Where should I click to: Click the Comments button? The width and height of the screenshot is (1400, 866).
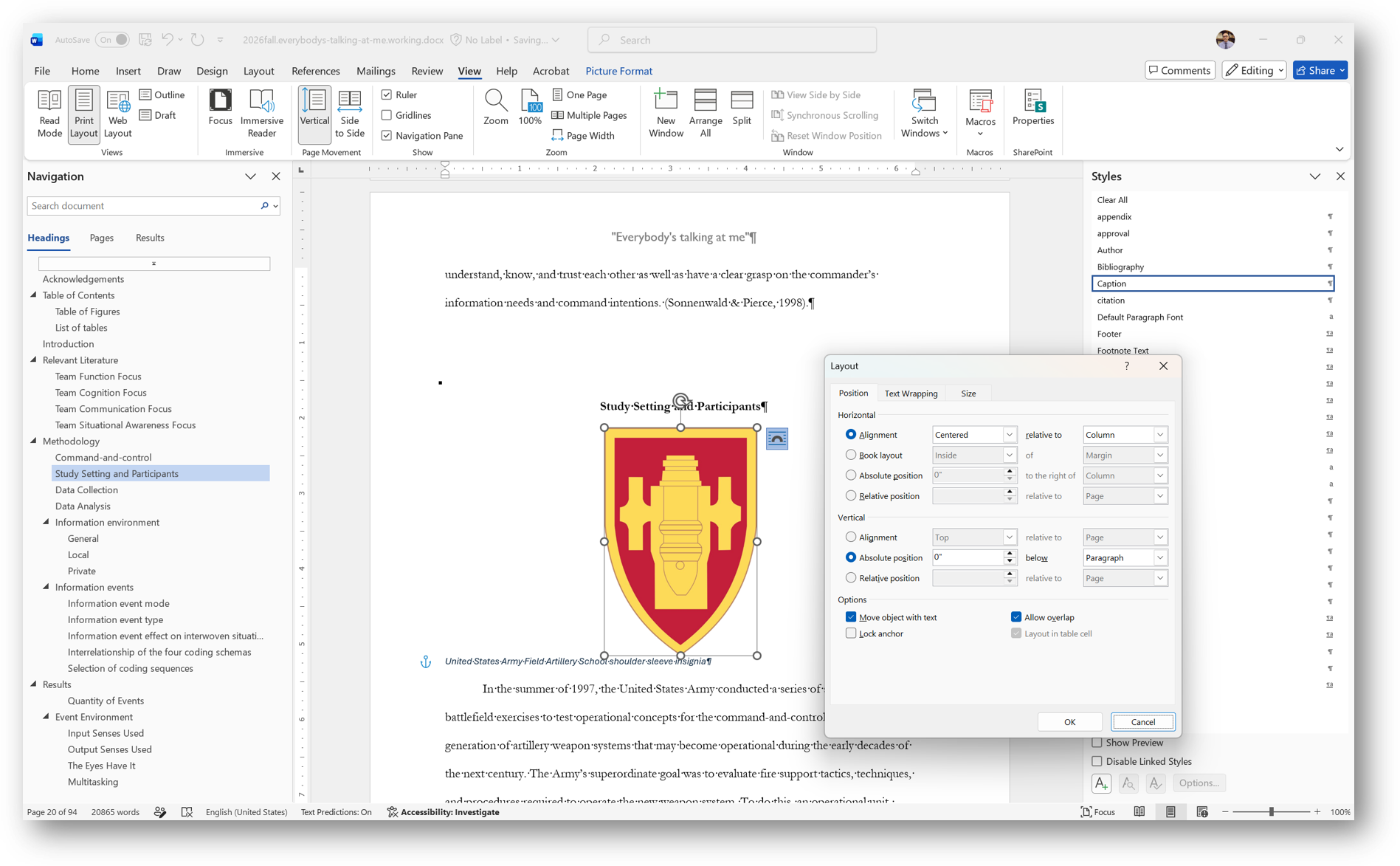click(1179, 70)
